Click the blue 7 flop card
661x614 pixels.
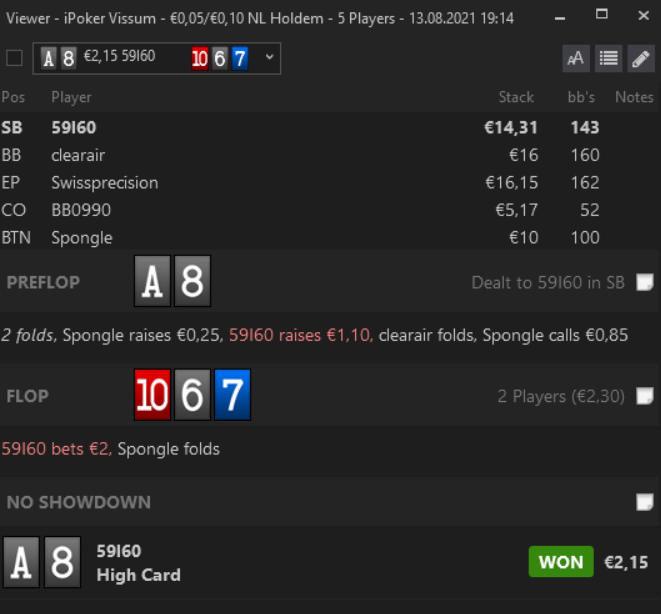[233, 395]
